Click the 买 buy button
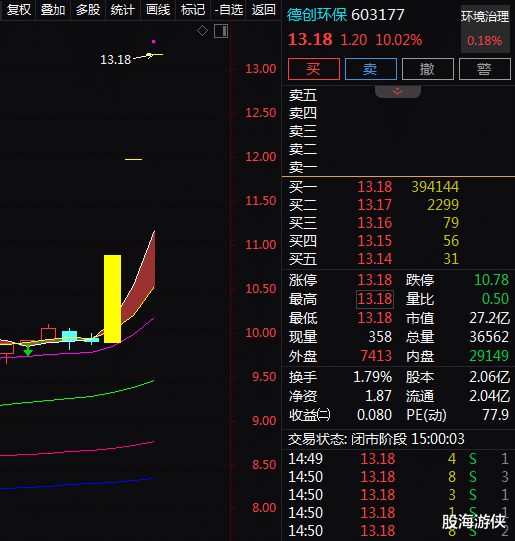 pyautogui.click(x=314, y=69)
